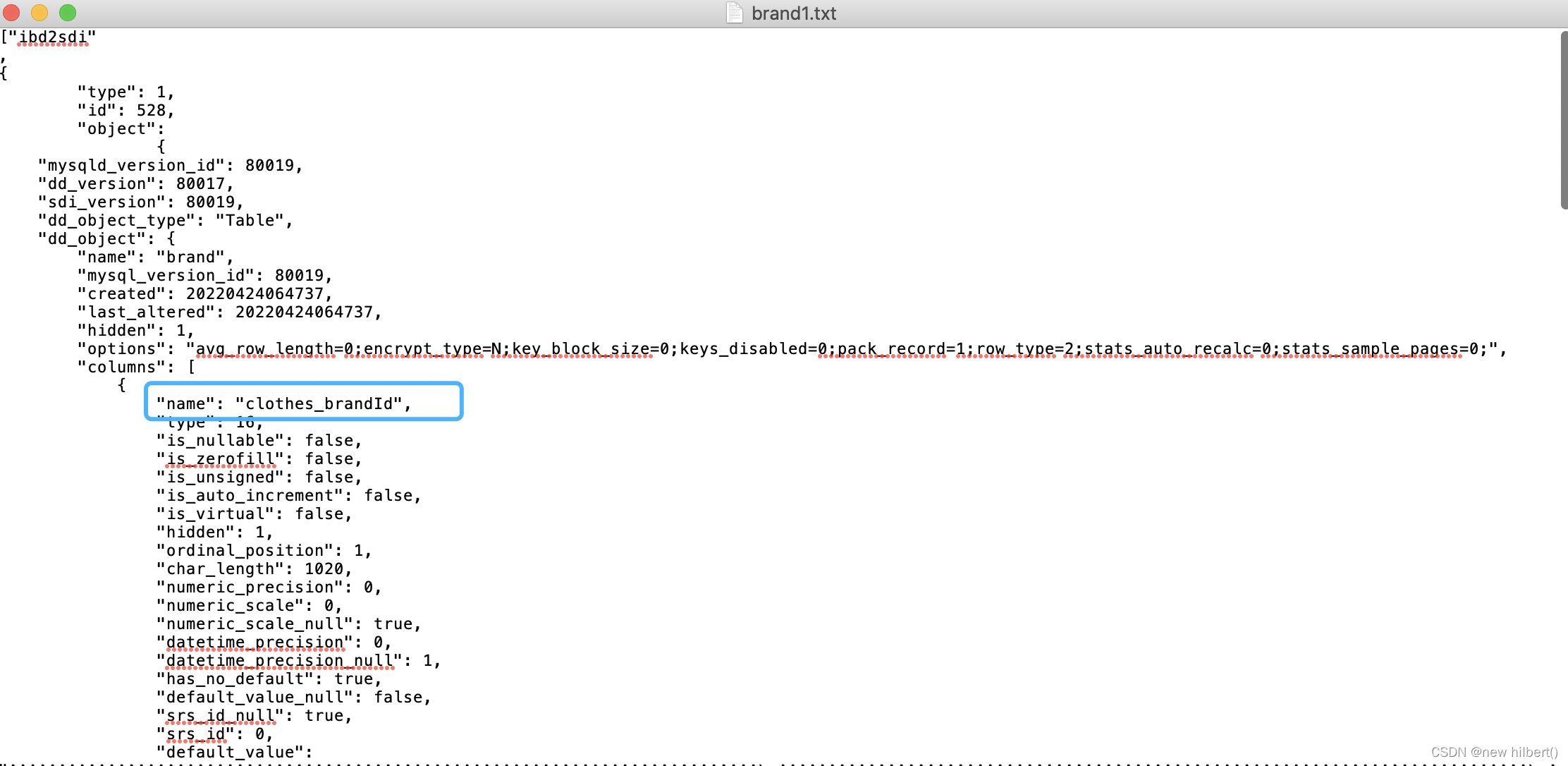The height and width of the screenshot is (766, 1568).
Task: Click the "is_zerofill": false line
Action: click(259, 458)
